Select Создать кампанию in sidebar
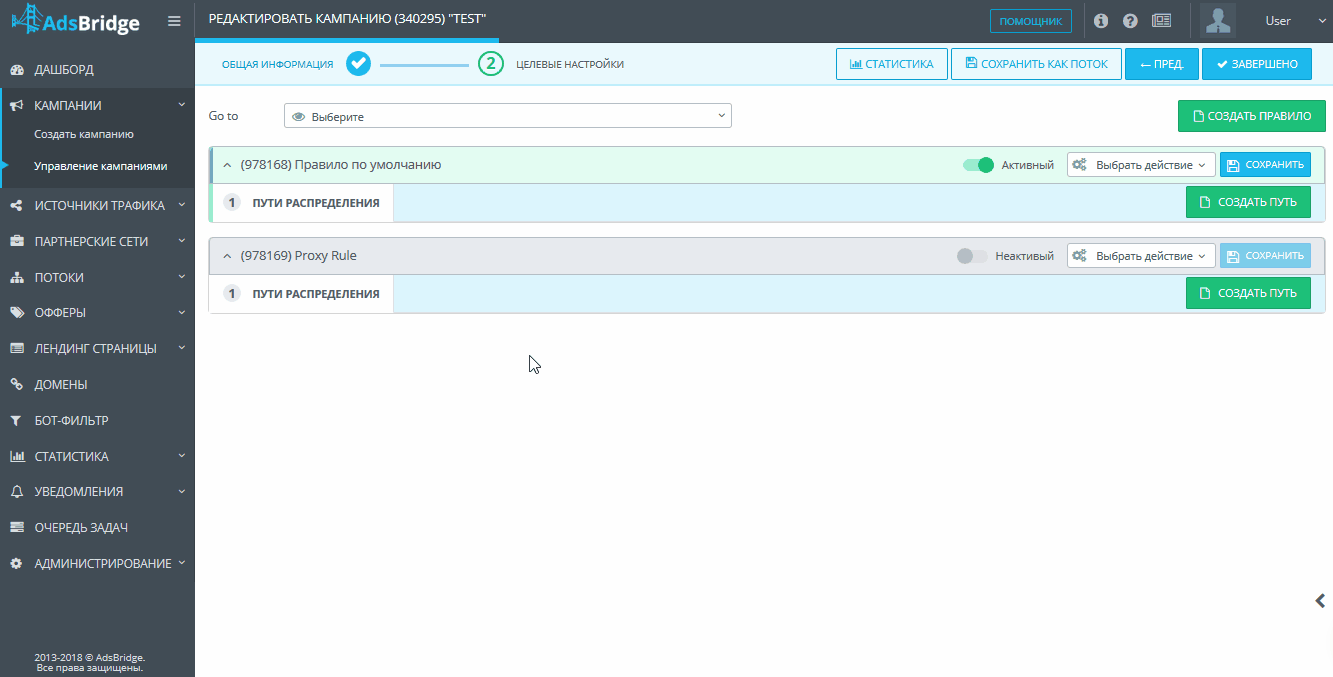The image size is (1333, 677). coord(84,134)
